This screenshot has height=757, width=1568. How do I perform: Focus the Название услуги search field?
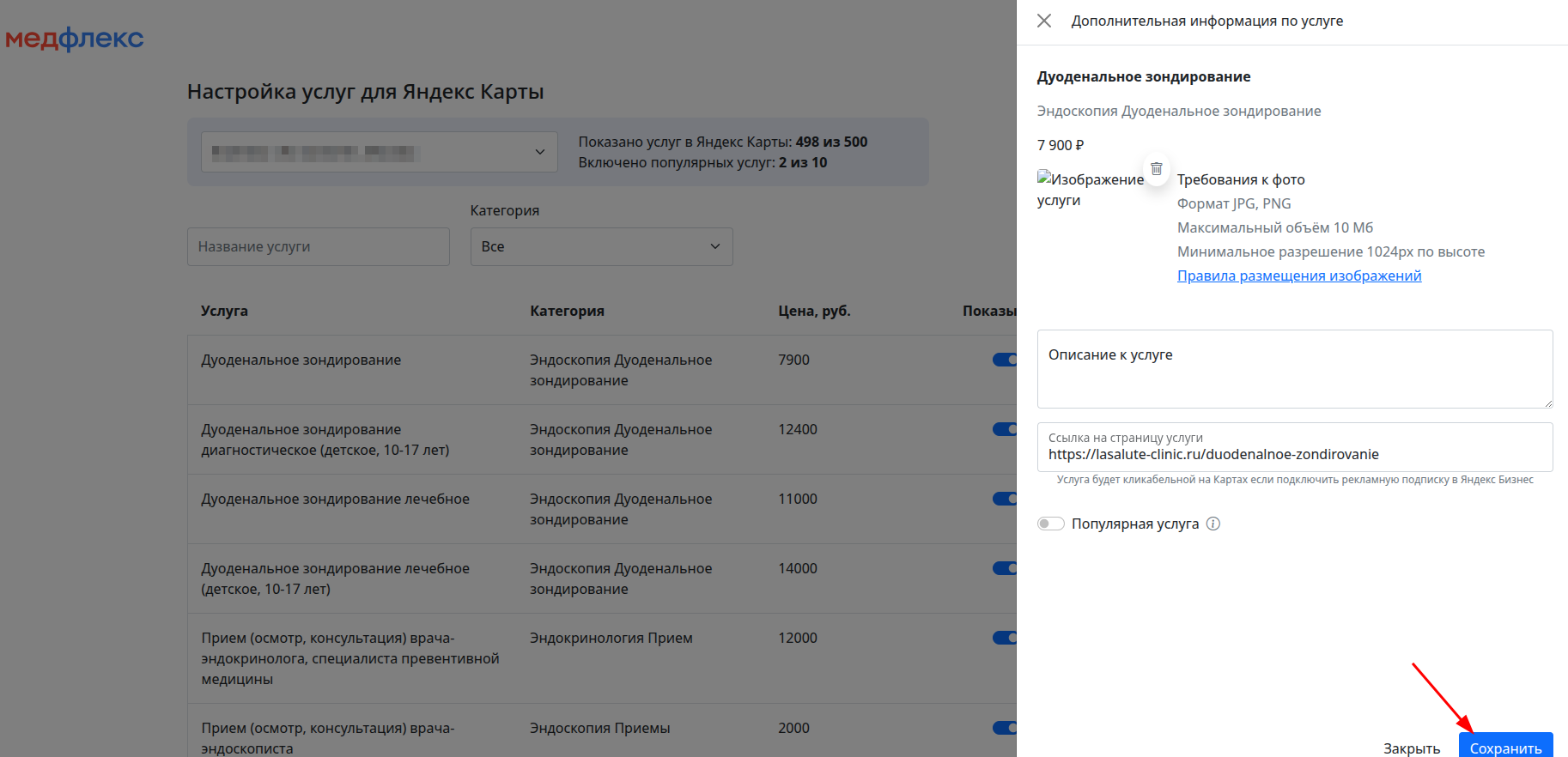pos(318,246)
